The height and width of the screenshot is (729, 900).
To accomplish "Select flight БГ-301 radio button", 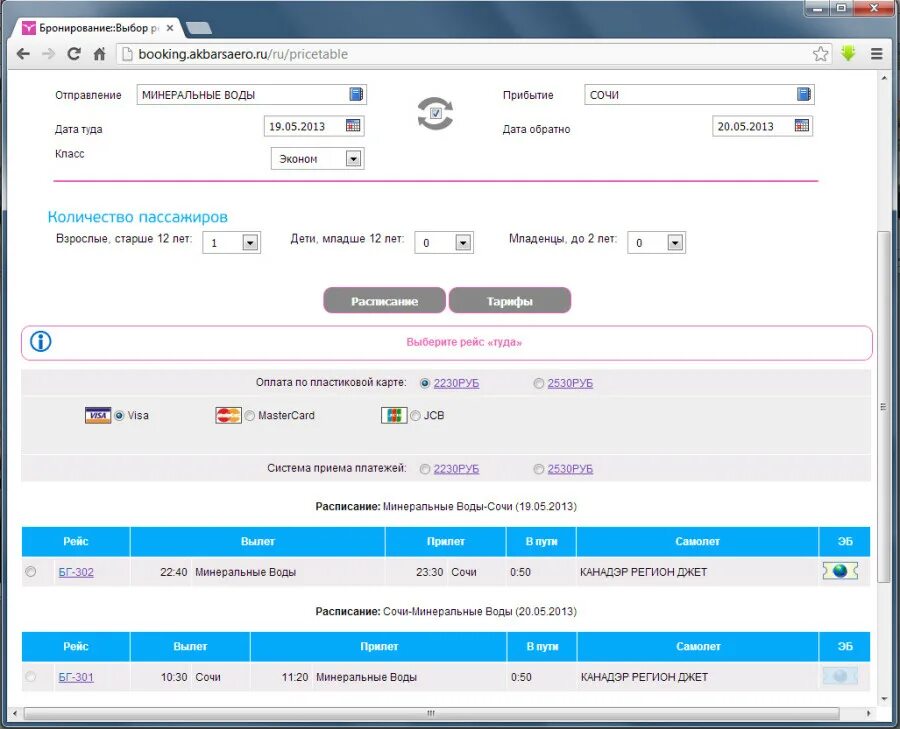I will (x=30, y=677).
